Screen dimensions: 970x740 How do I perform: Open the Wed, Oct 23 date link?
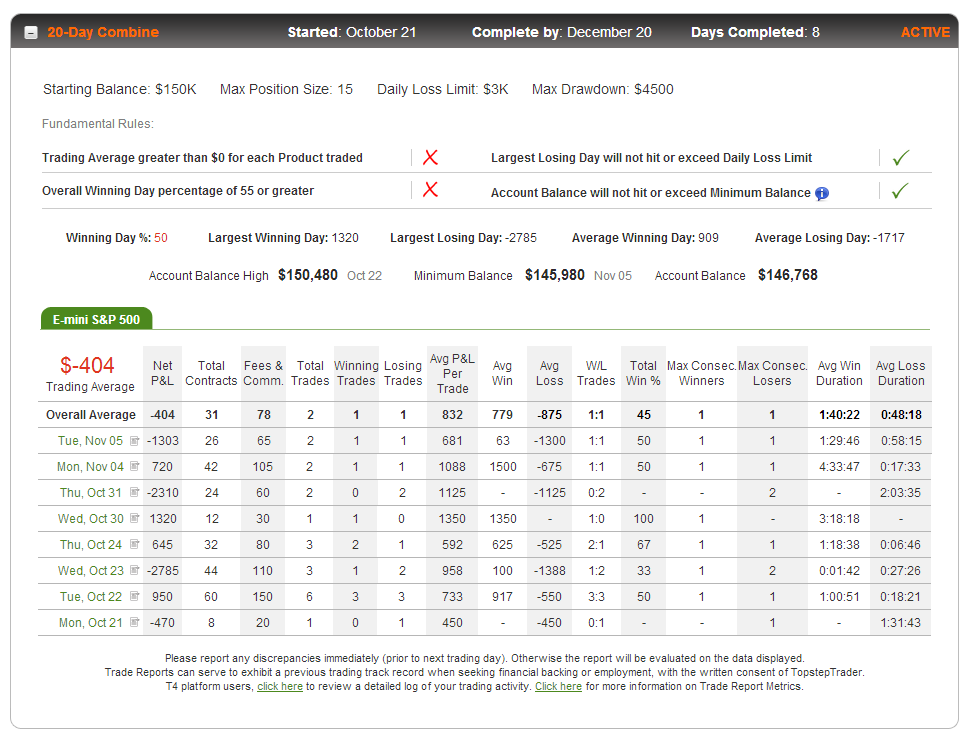tap(90, 570)
